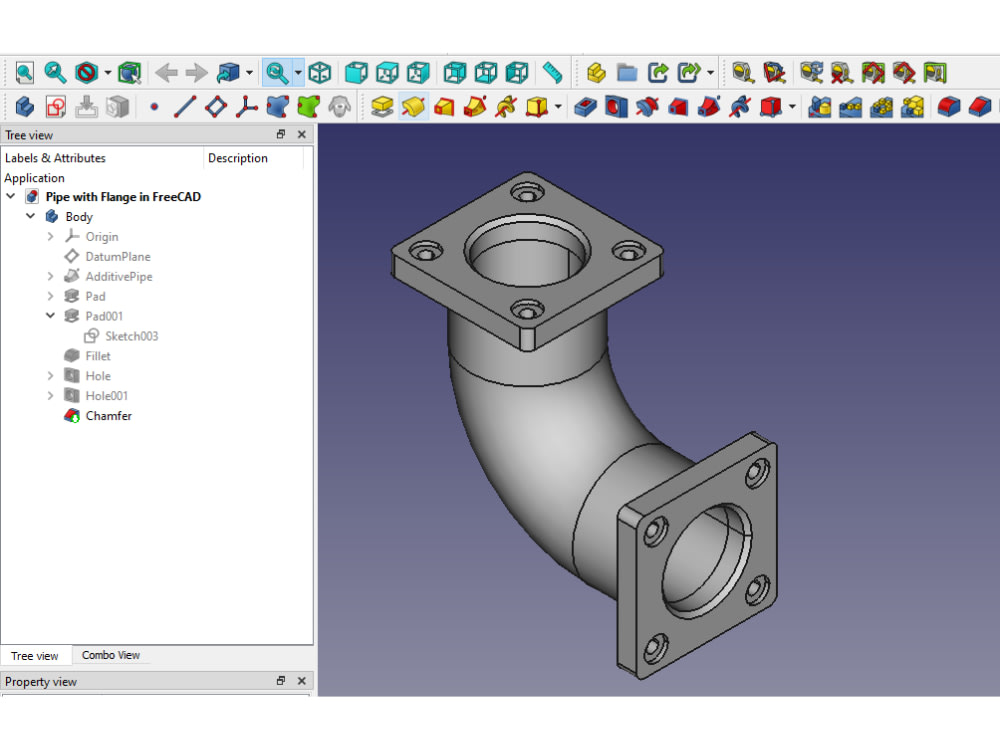Select the Additive pipe tool
Screen dimensions: 1000x750
478,105
